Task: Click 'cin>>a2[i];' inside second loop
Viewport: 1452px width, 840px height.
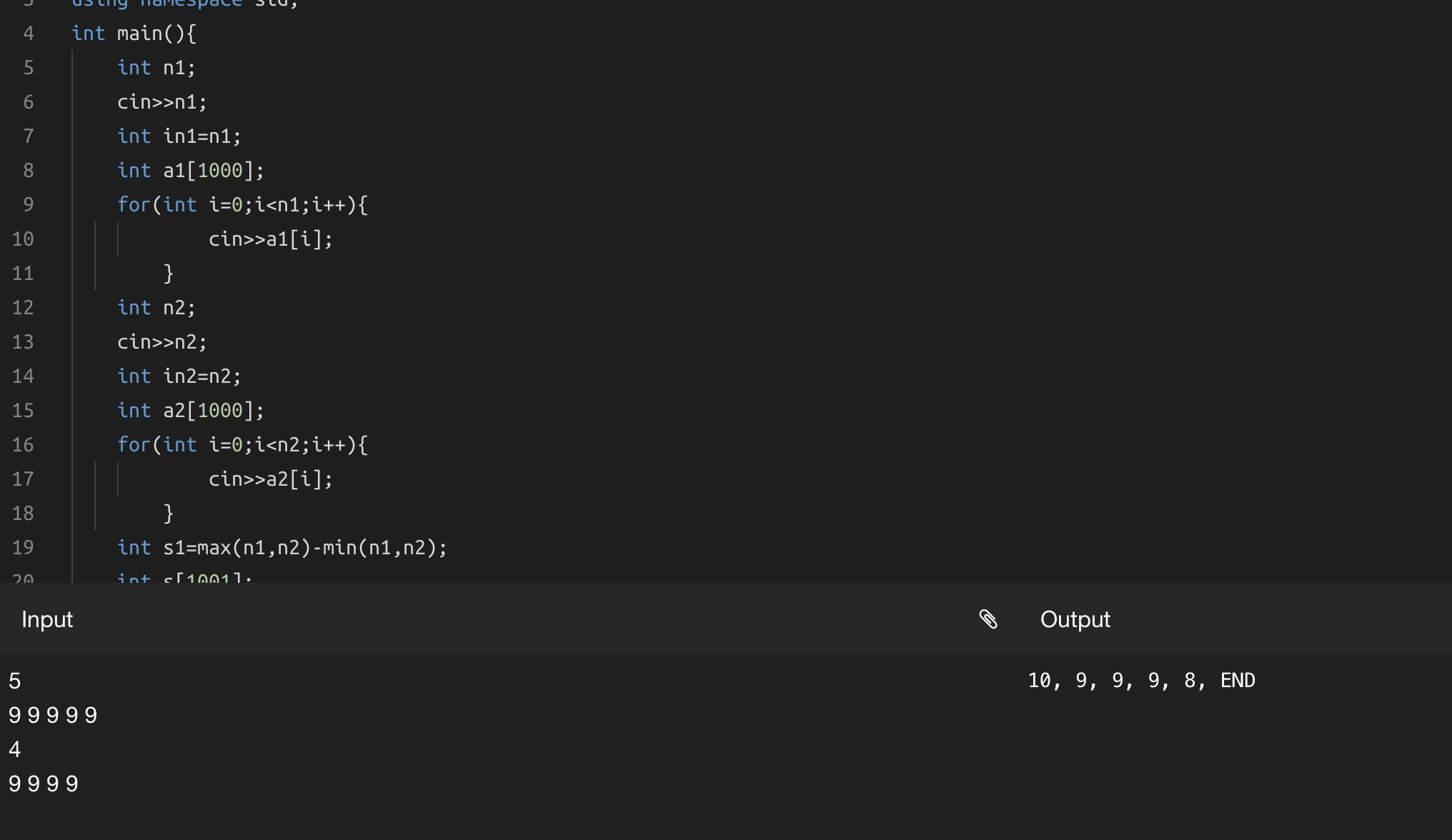Action: click(271, 479)
